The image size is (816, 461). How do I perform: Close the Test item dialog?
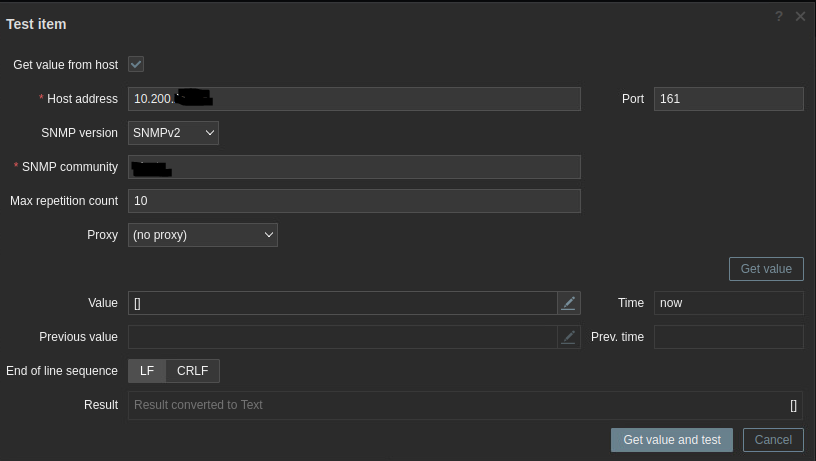[x=800, y=17]
